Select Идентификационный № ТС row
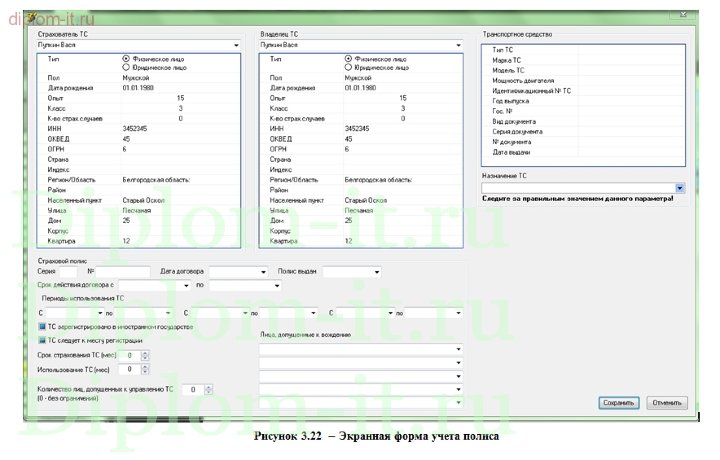This screenshot has width=720, height=460. tap(583, 90)
